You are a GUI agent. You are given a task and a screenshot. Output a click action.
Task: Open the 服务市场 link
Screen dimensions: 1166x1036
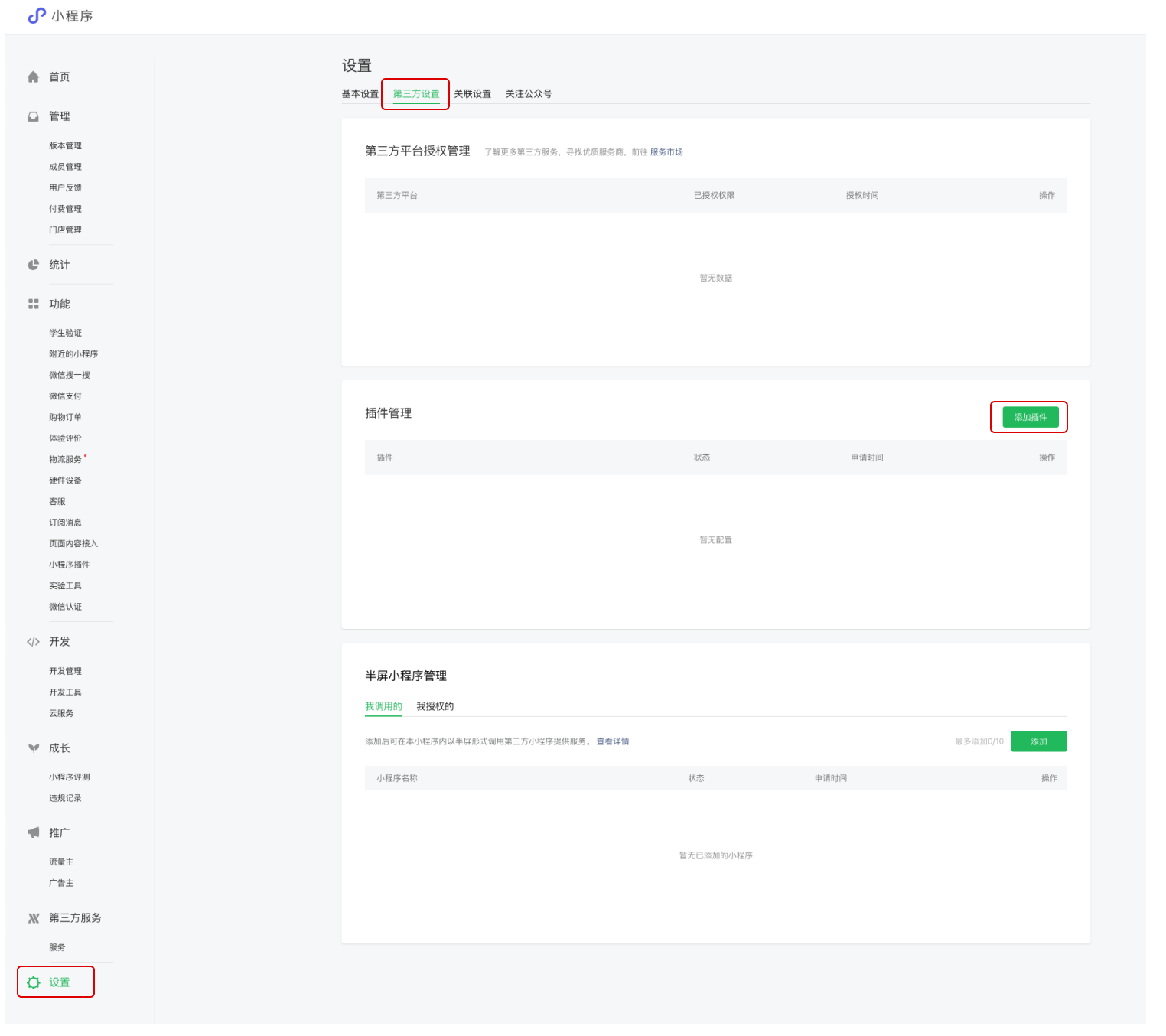666,152
